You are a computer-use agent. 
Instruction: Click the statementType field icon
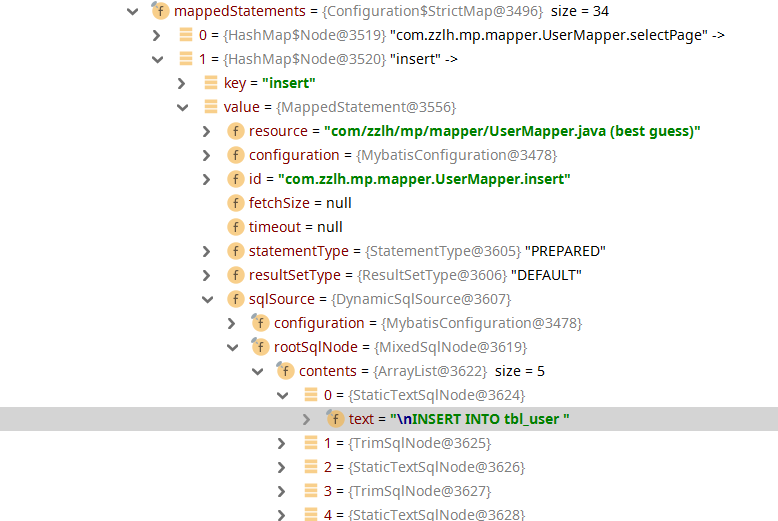pyautogui.click(x=236, y=251)
